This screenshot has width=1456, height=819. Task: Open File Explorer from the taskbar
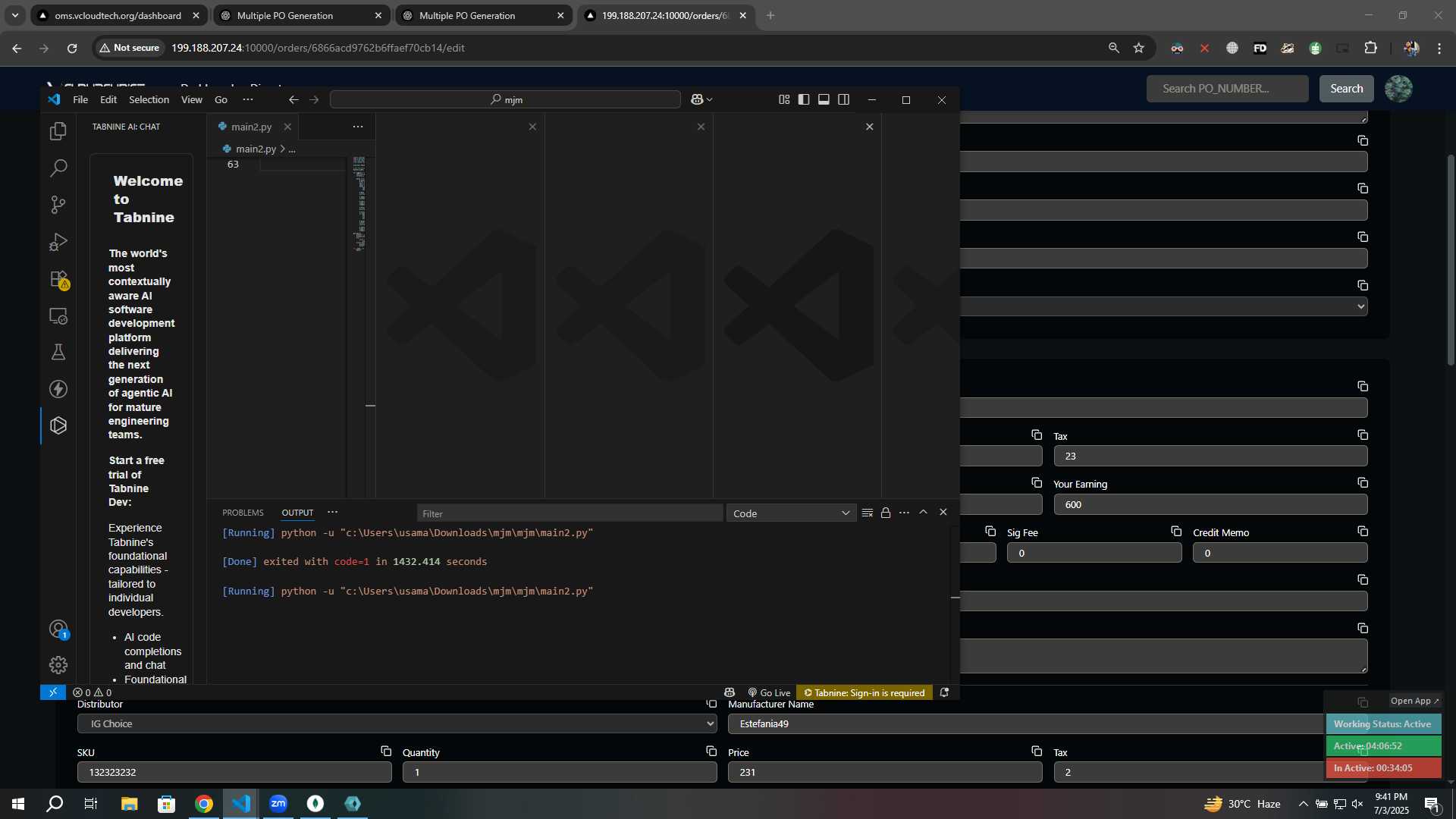129,804
